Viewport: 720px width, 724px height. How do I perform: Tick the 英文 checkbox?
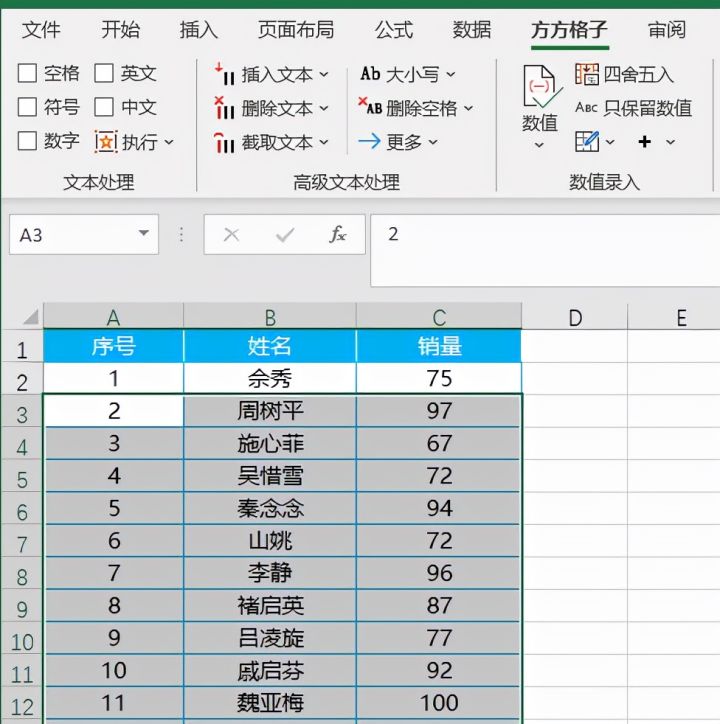[x=104, y=73]
